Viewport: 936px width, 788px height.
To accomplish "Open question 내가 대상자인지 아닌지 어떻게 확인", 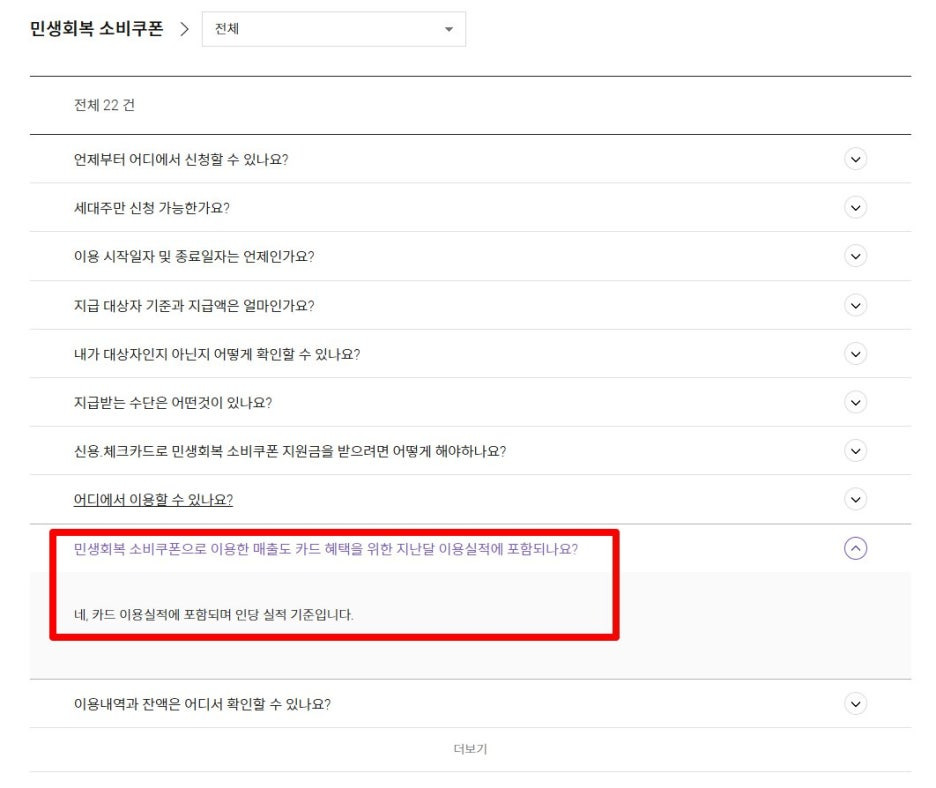I will coord(217,354).
